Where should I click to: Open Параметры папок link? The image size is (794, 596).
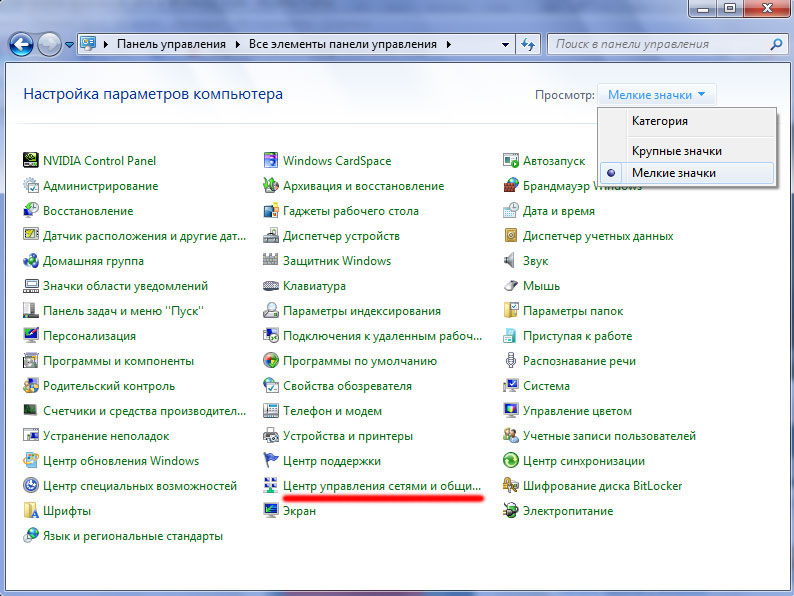click(x=573, y=311)
